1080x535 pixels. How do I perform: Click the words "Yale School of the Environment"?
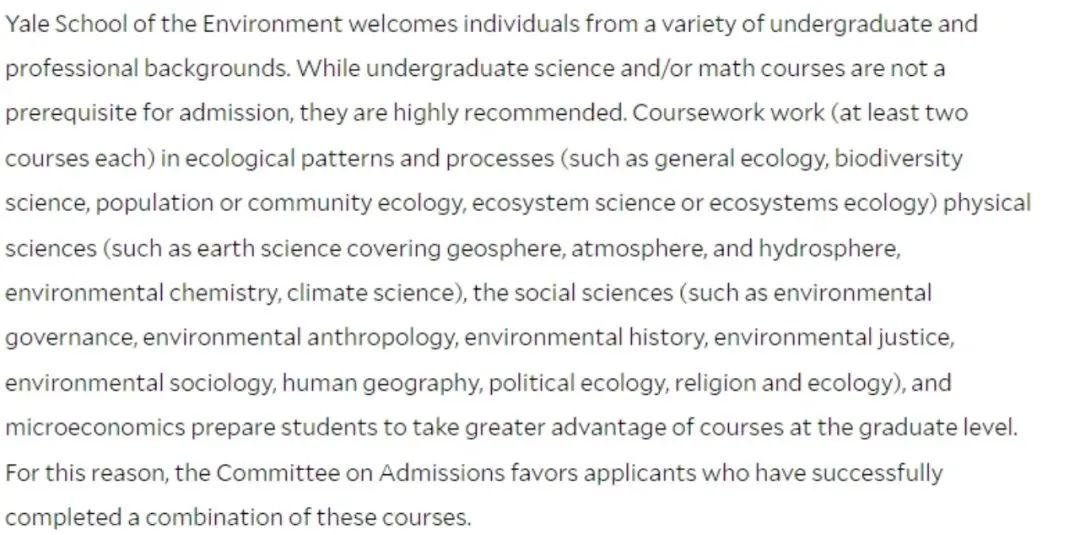point(174,24)
